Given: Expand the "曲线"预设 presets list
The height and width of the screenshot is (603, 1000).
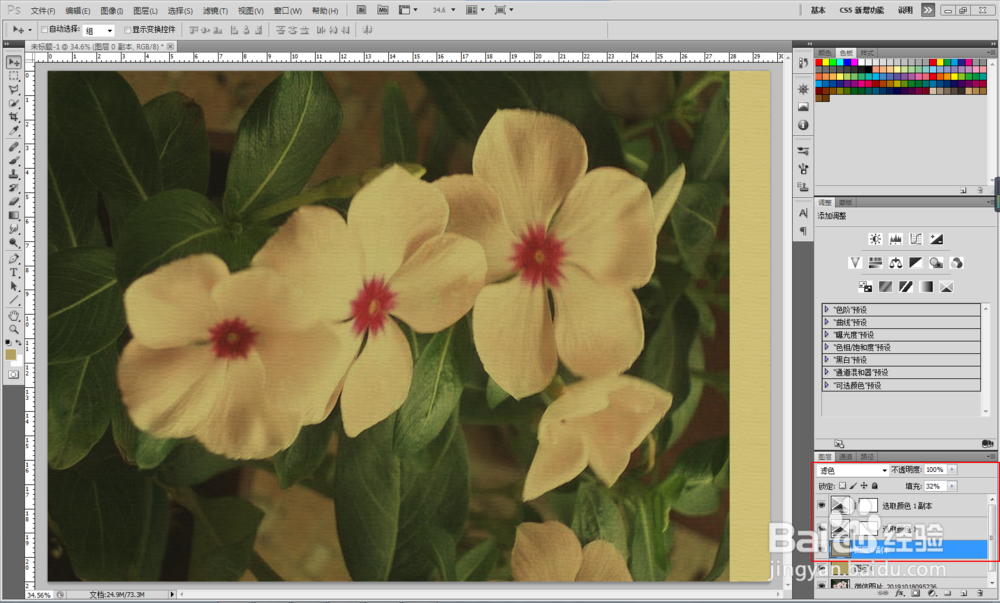Looking at the screenshot, I should (827, 322).
